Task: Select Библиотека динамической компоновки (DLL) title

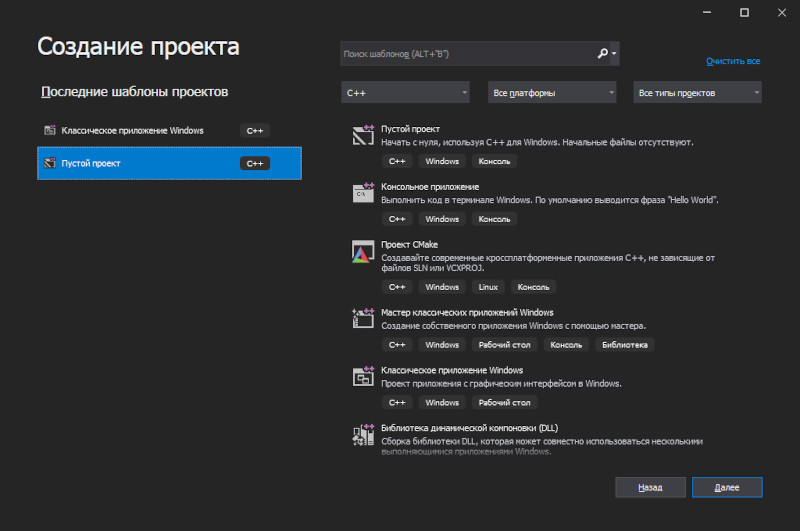Action: (469, 427)
